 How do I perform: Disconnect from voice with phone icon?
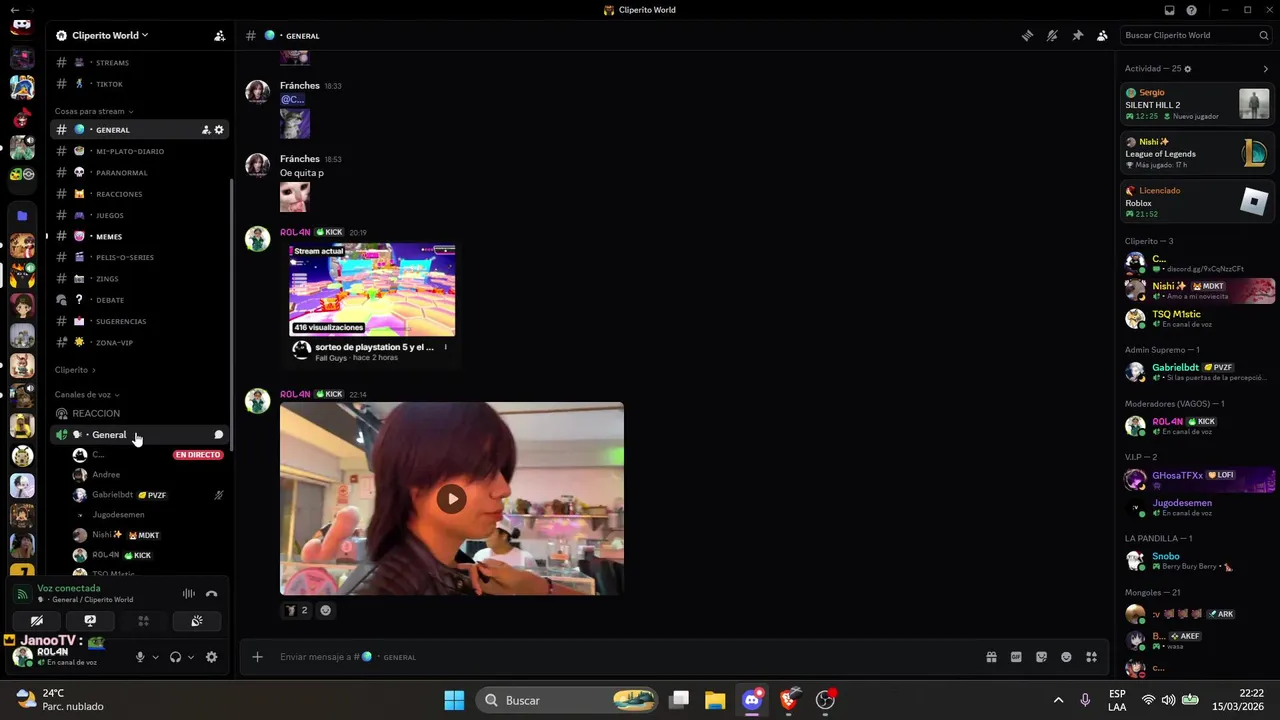(211, 594)
